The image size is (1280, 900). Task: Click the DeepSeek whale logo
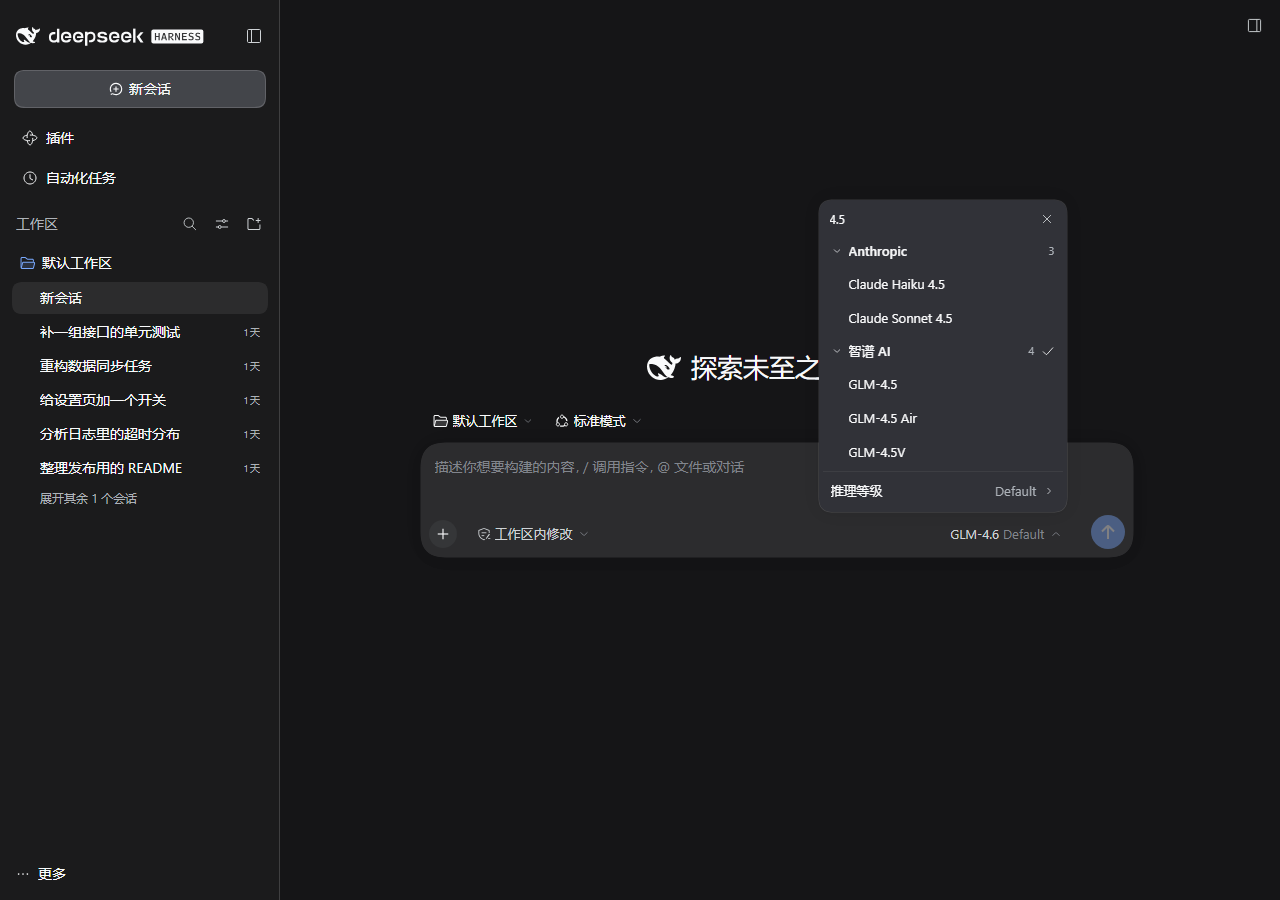(x=28, y=36)
